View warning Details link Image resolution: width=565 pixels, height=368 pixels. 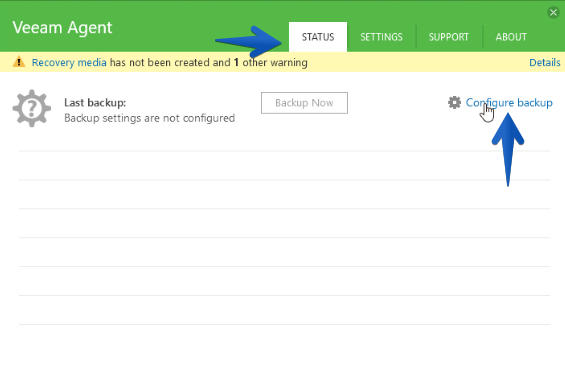click(544, 62)
